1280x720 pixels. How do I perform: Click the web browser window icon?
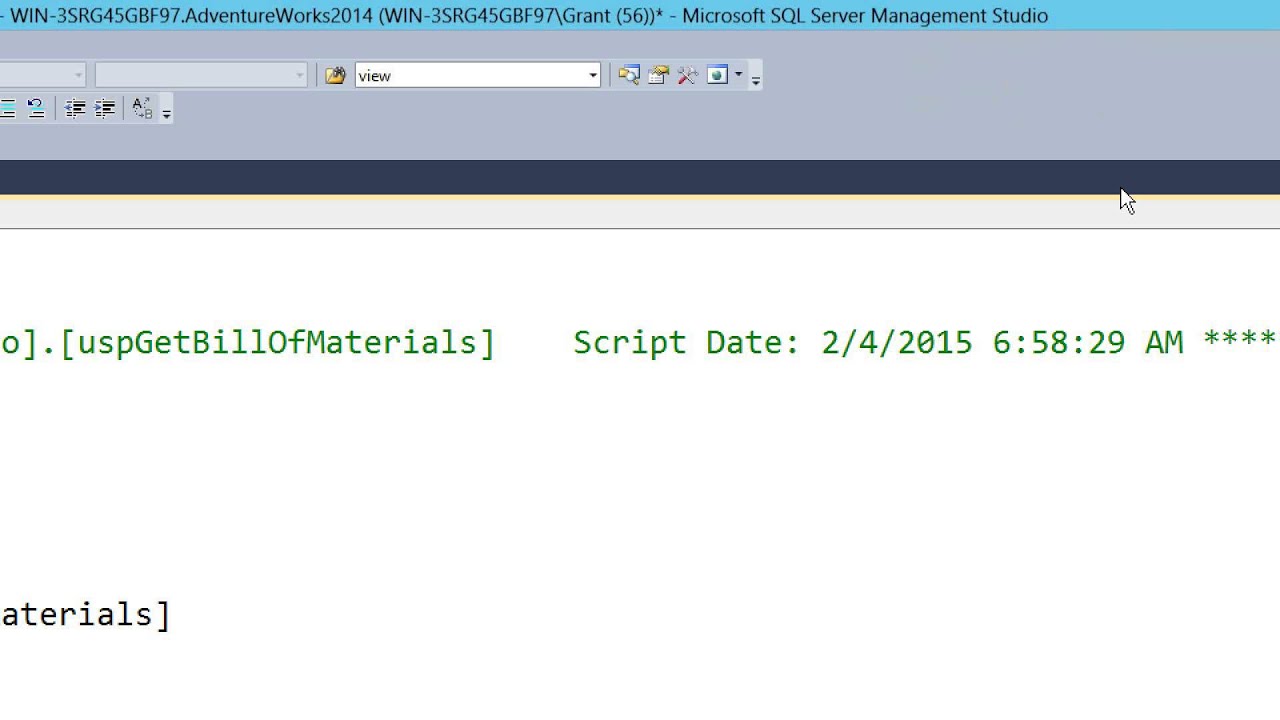717,76
